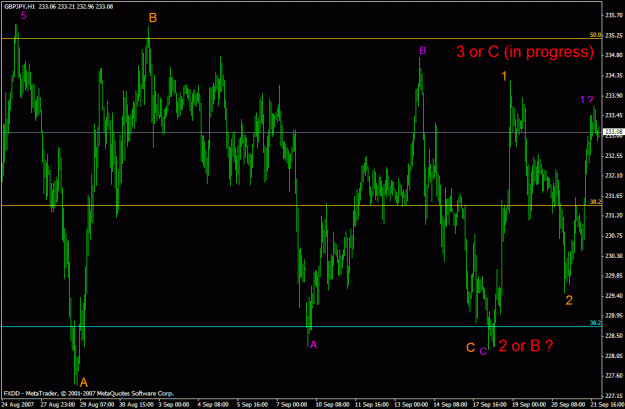Click the '11 Sep 16:00' time label
This screenshot has height=409, width=625.
372,404
